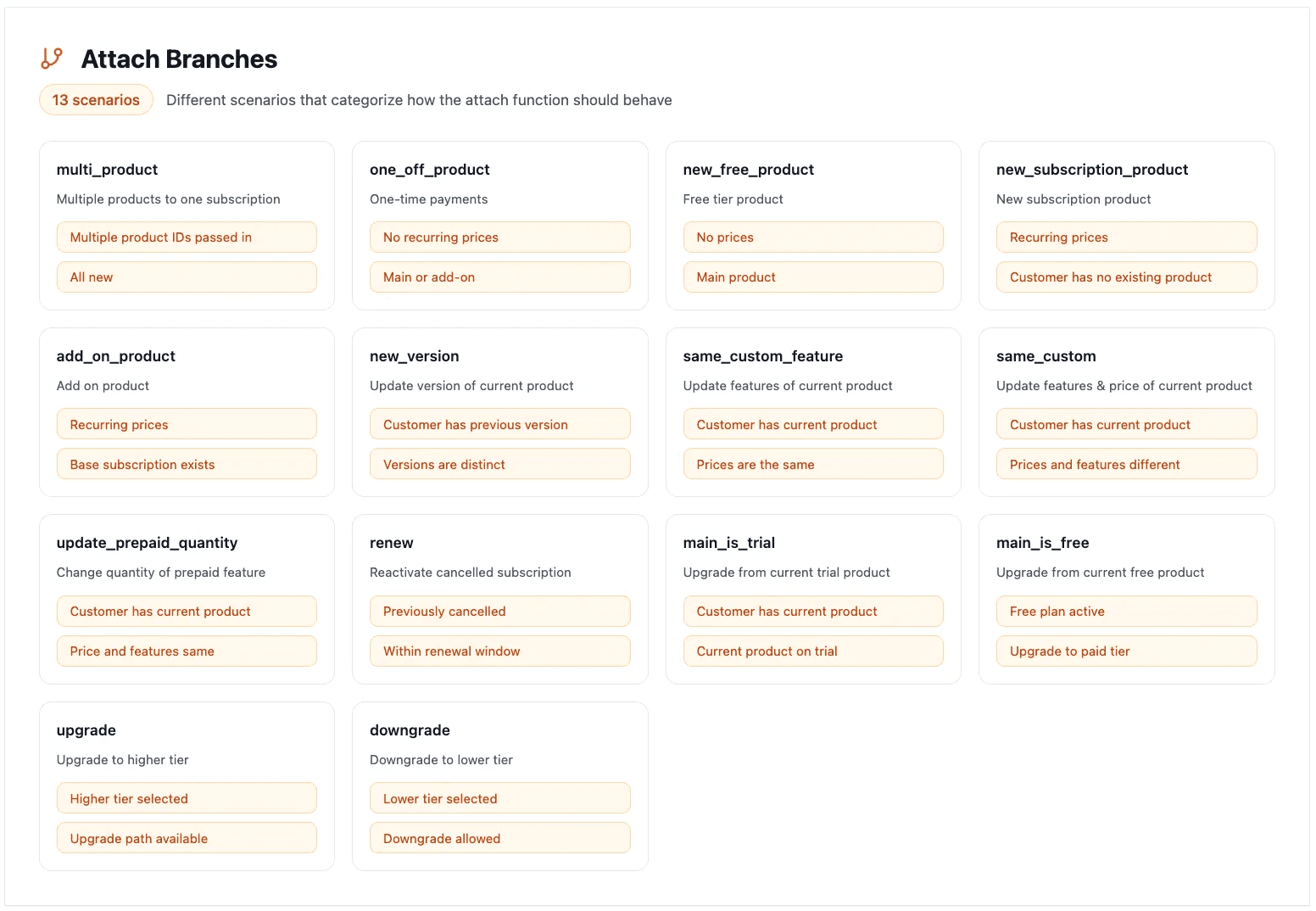Viewport: 1316px width, 911px height.
Task: Click the 'No prices' tag
Action: point(813,238)
